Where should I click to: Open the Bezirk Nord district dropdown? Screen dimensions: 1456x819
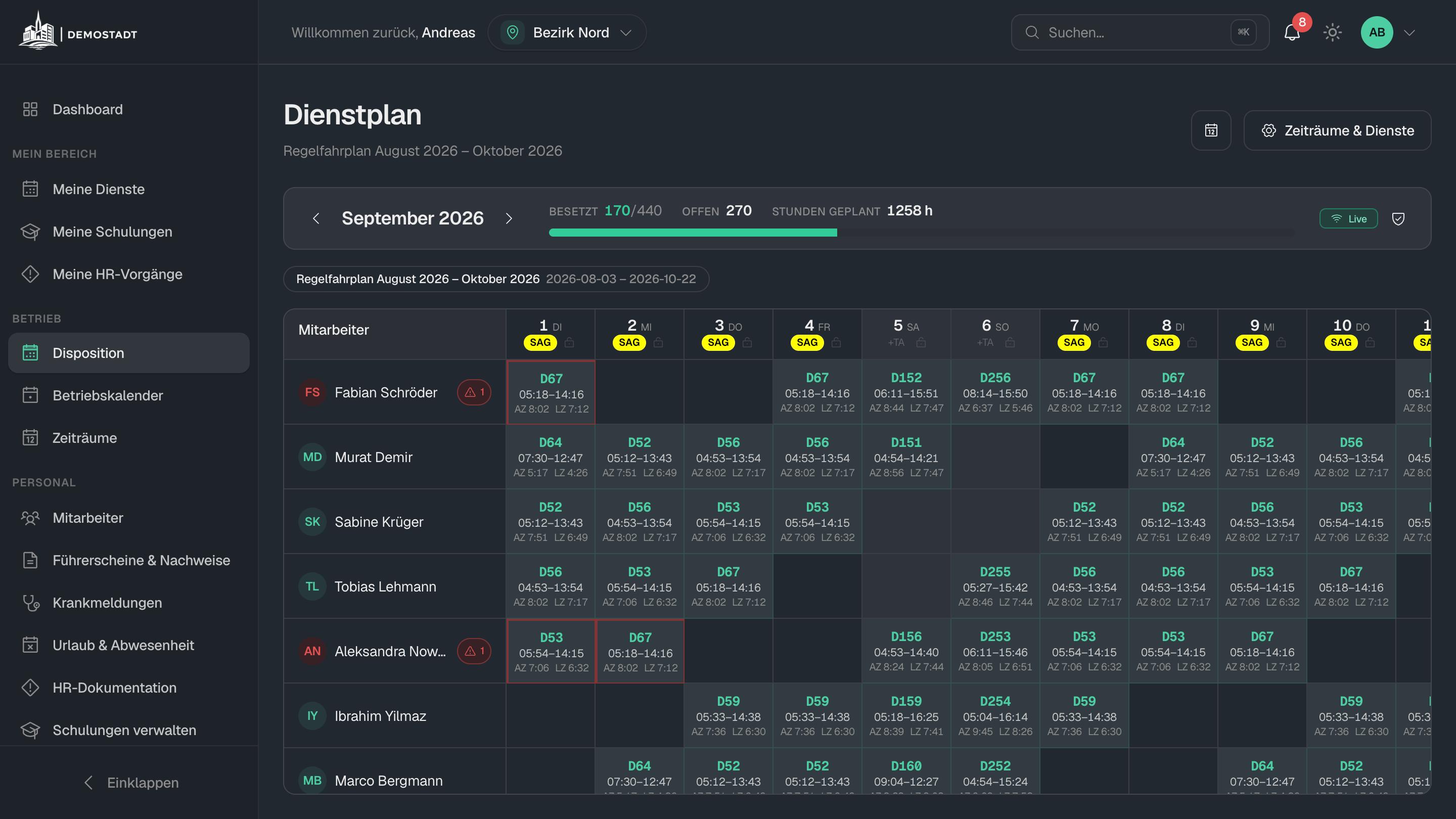(x=567, y=33)
